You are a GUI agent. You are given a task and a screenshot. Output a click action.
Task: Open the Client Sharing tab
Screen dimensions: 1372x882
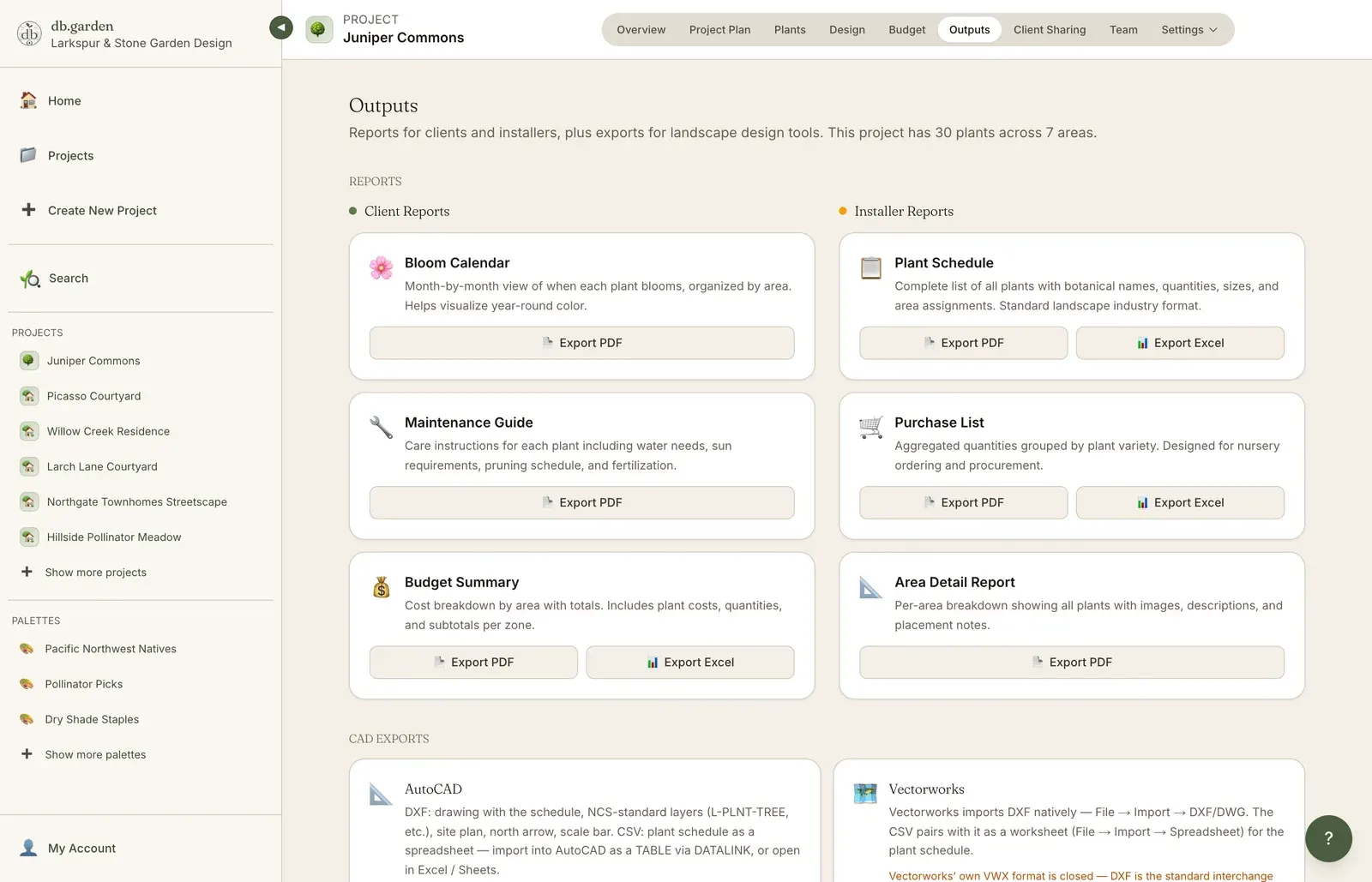pos(1049,29)
